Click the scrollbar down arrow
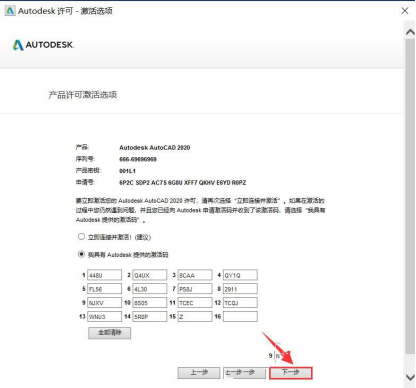The width and height of the screenshot is (416, 388). pos(410,377)
